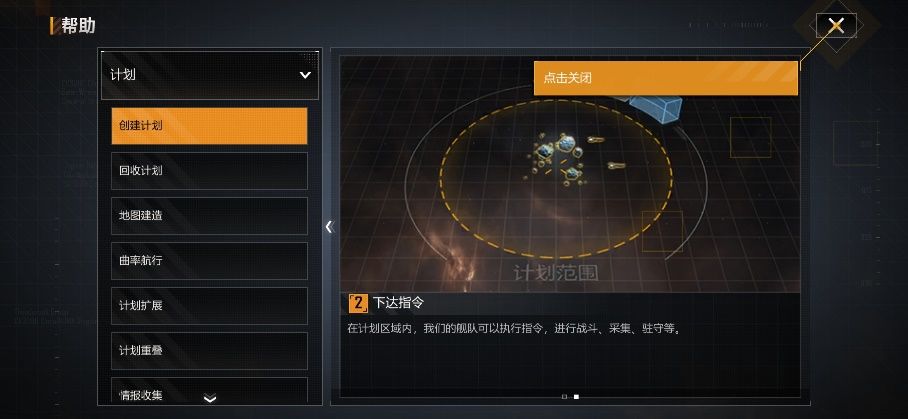Open the 计划扩展 entry
Viewport: 908px width, 419px height.
(x=209, y=306)
